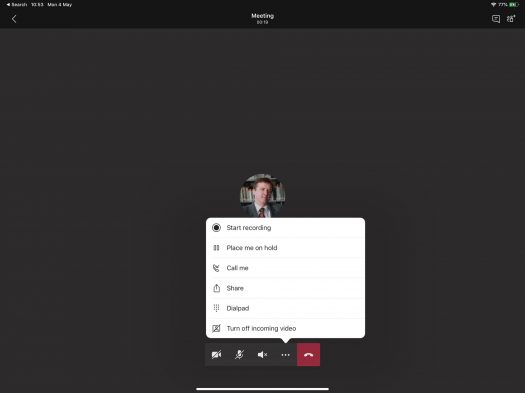Hang up with the red button
The width and height of the screenshot is (525, 393).
tap(308, 355)
